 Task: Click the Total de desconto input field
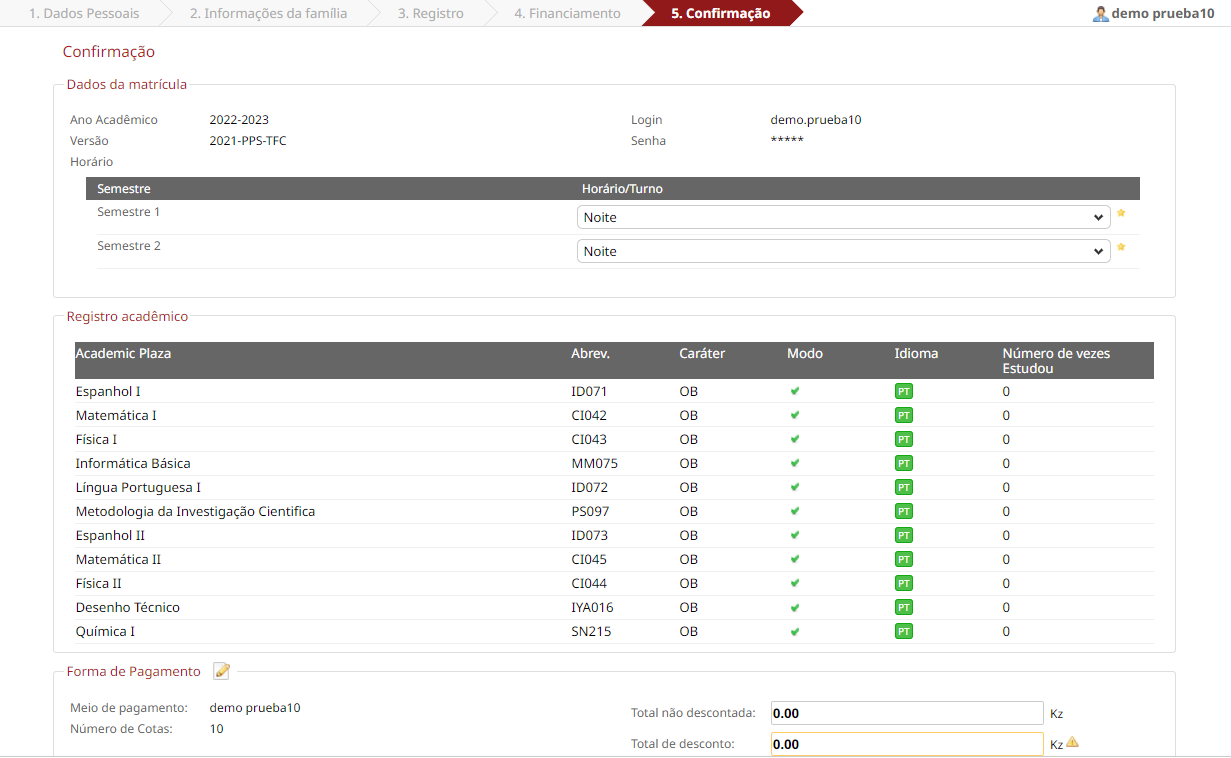tap(906, 744)
